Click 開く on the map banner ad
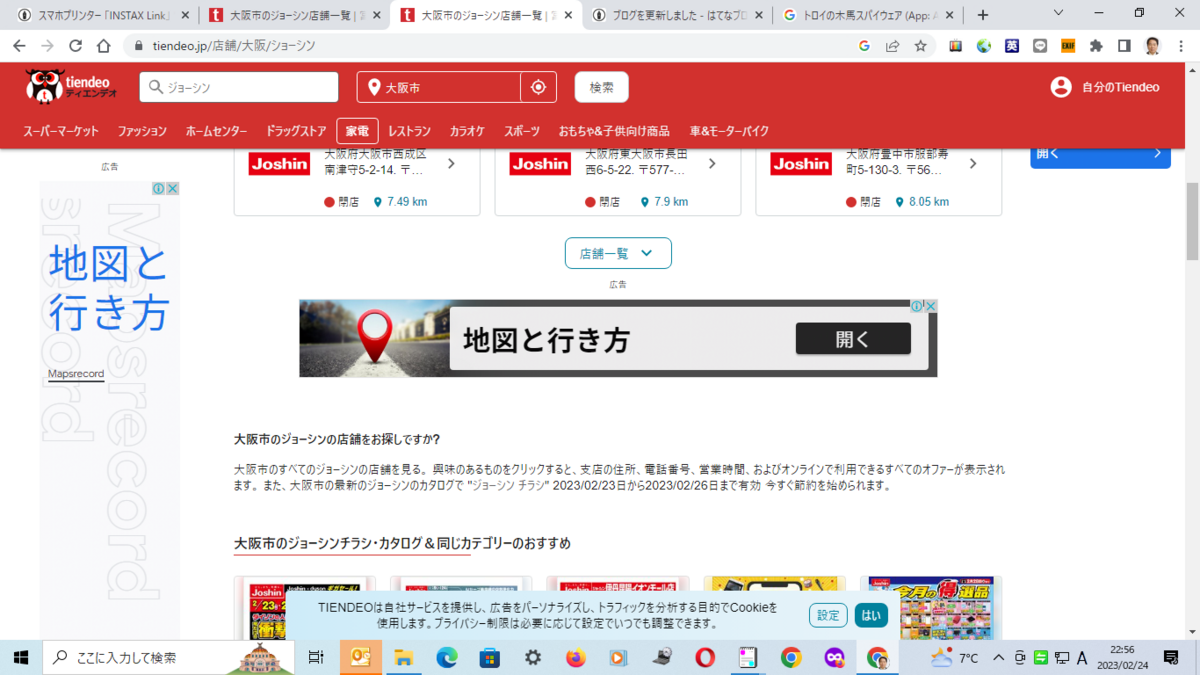 853,339
